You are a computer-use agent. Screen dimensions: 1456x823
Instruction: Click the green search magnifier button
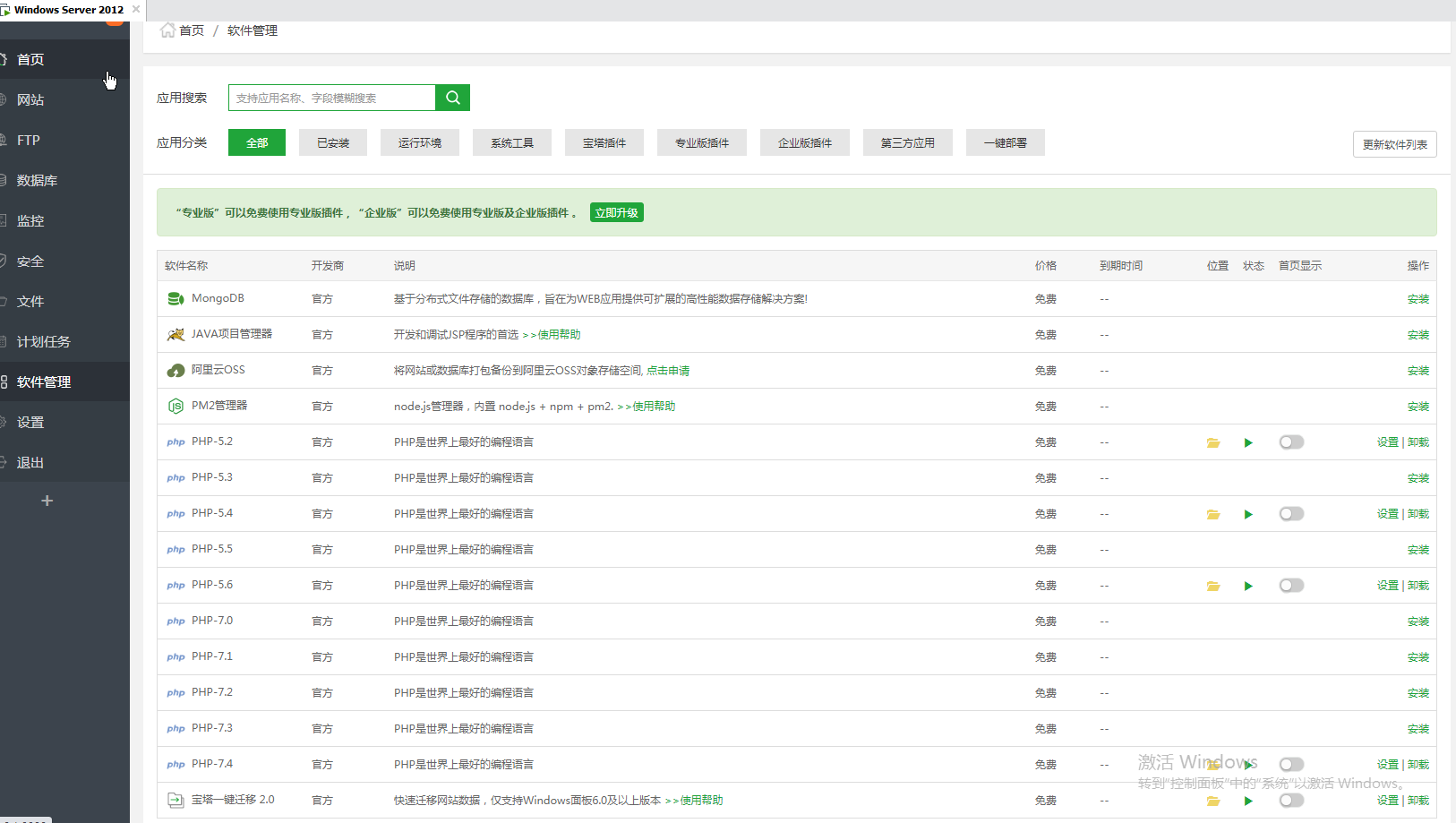pyautogui.click(x=452, y=98)
